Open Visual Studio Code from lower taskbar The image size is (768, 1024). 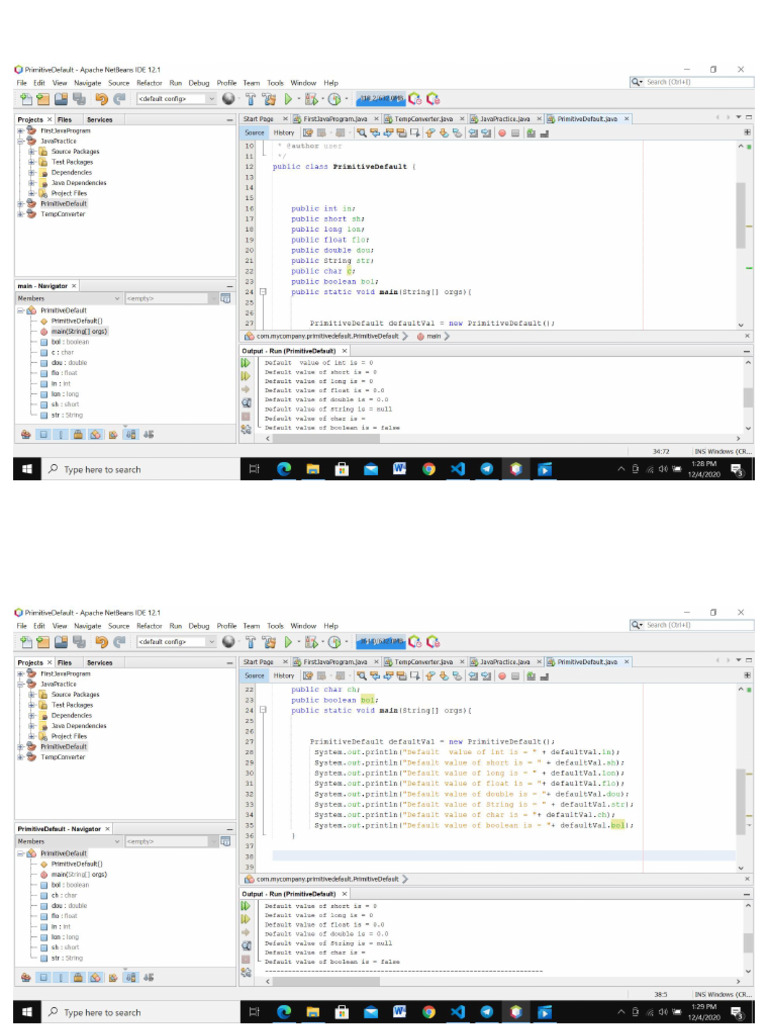458,1012
